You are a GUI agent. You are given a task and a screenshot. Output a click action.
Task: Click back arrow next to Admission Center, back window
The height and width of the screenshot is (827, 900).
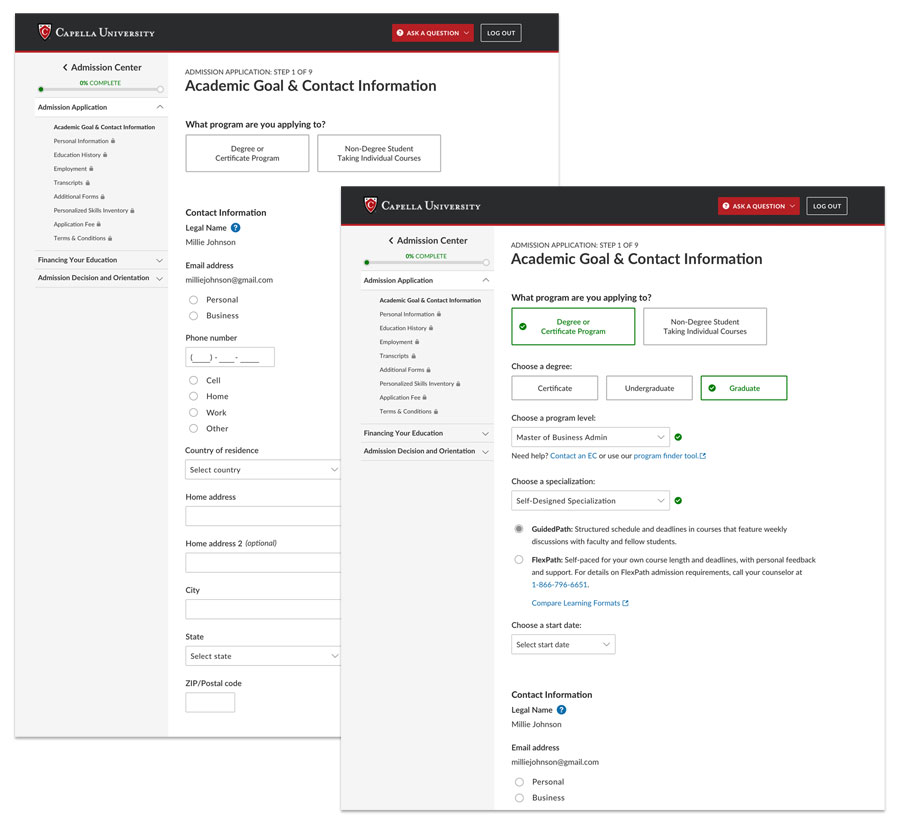click(x=65, y=67)
